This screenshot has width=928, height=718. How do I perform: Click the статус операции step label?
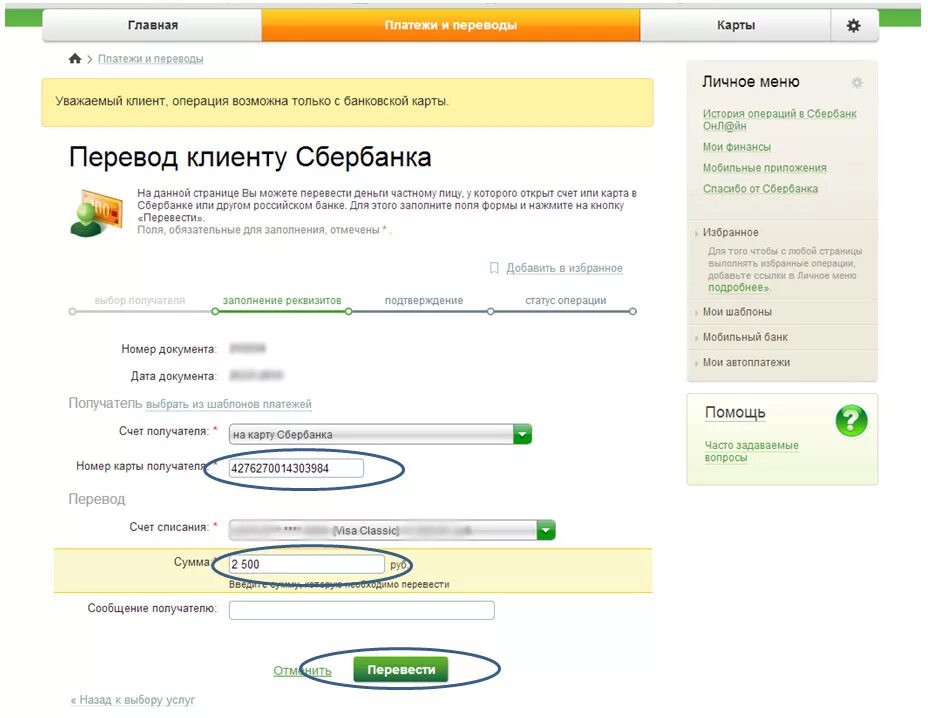565,301
